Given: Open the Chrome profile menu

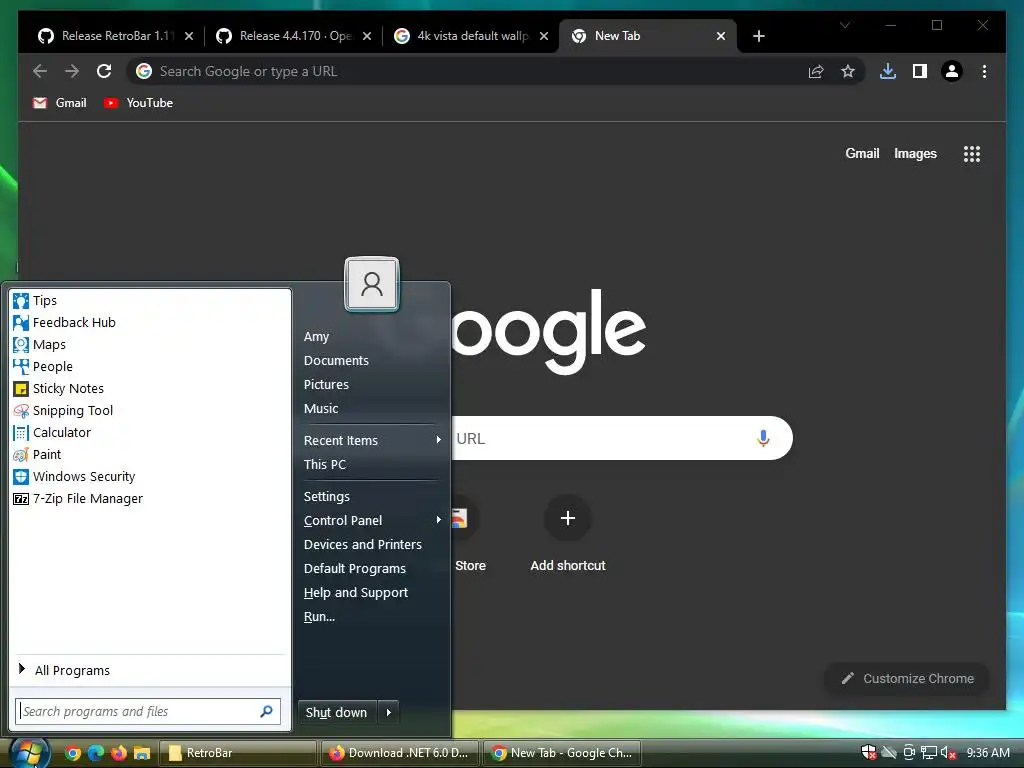Looking at the screenshot, I should 952,71.
